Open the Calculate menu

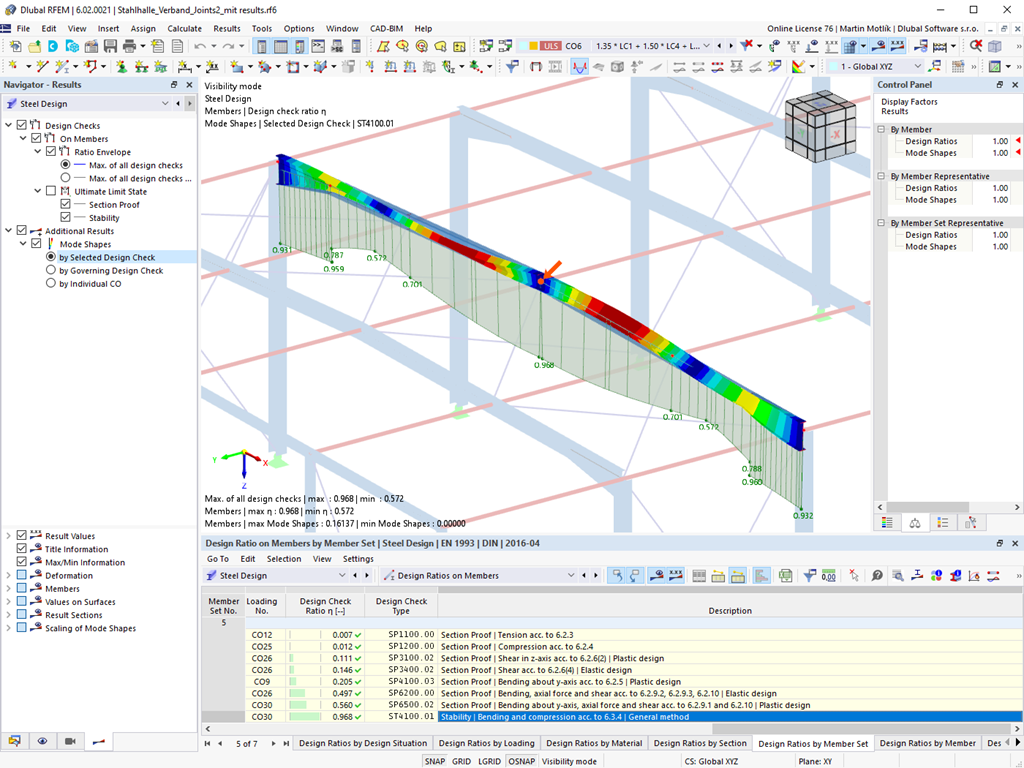[x=184, y=28]
